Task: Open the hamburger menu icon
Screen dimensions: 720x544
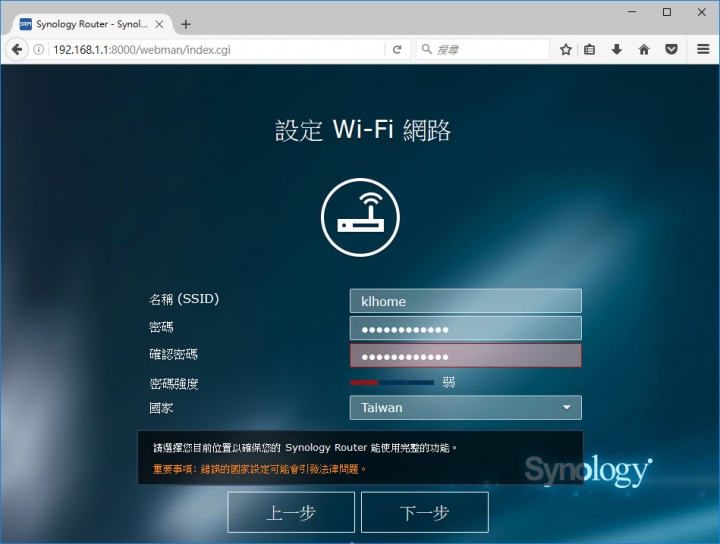Action: pyautogui.click(x=703, y=49)
